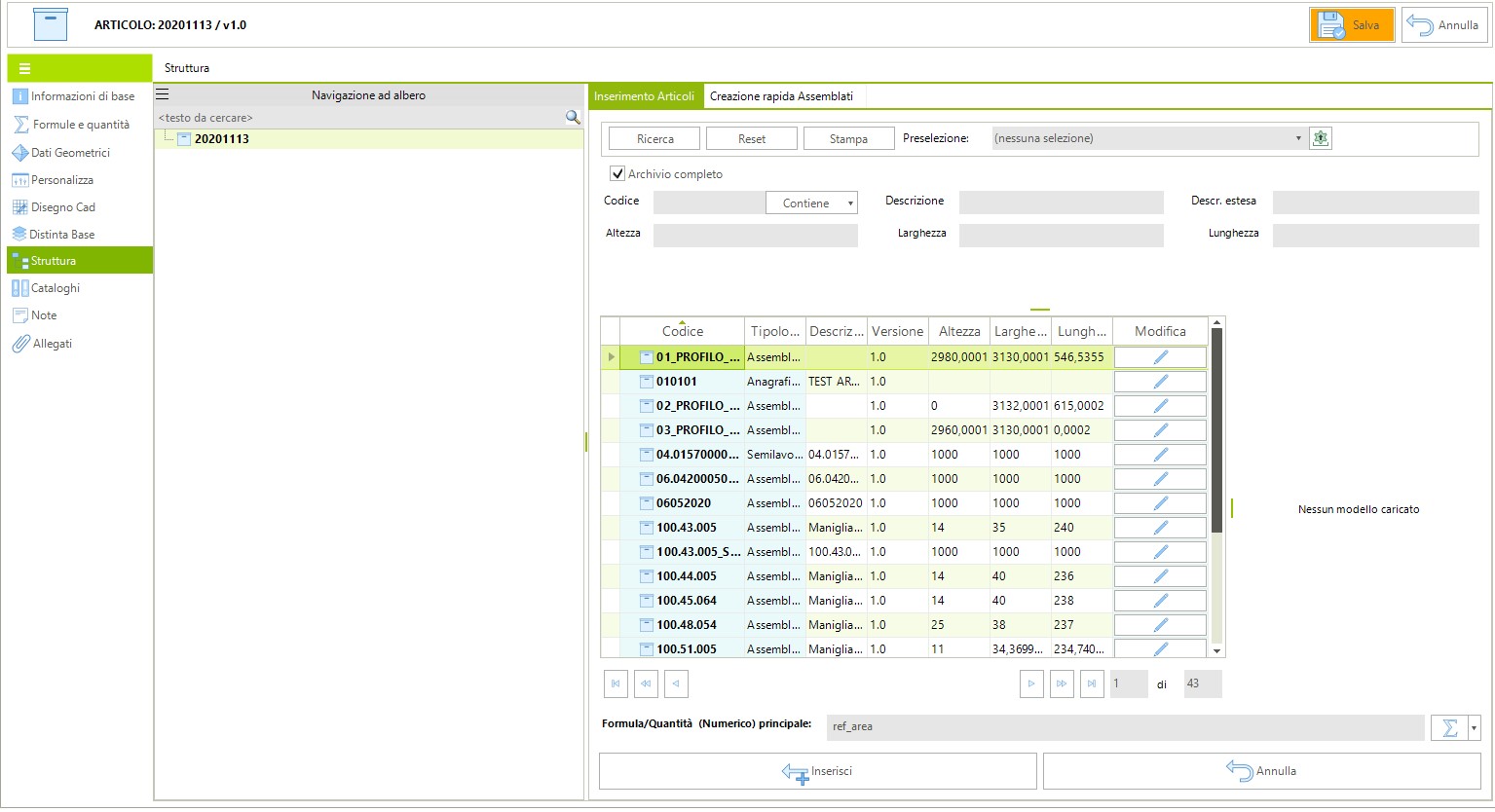Screen dimensions: 1495x812
Task: Switch to Inserimento Articoli tab
Action: click(645, 96)
